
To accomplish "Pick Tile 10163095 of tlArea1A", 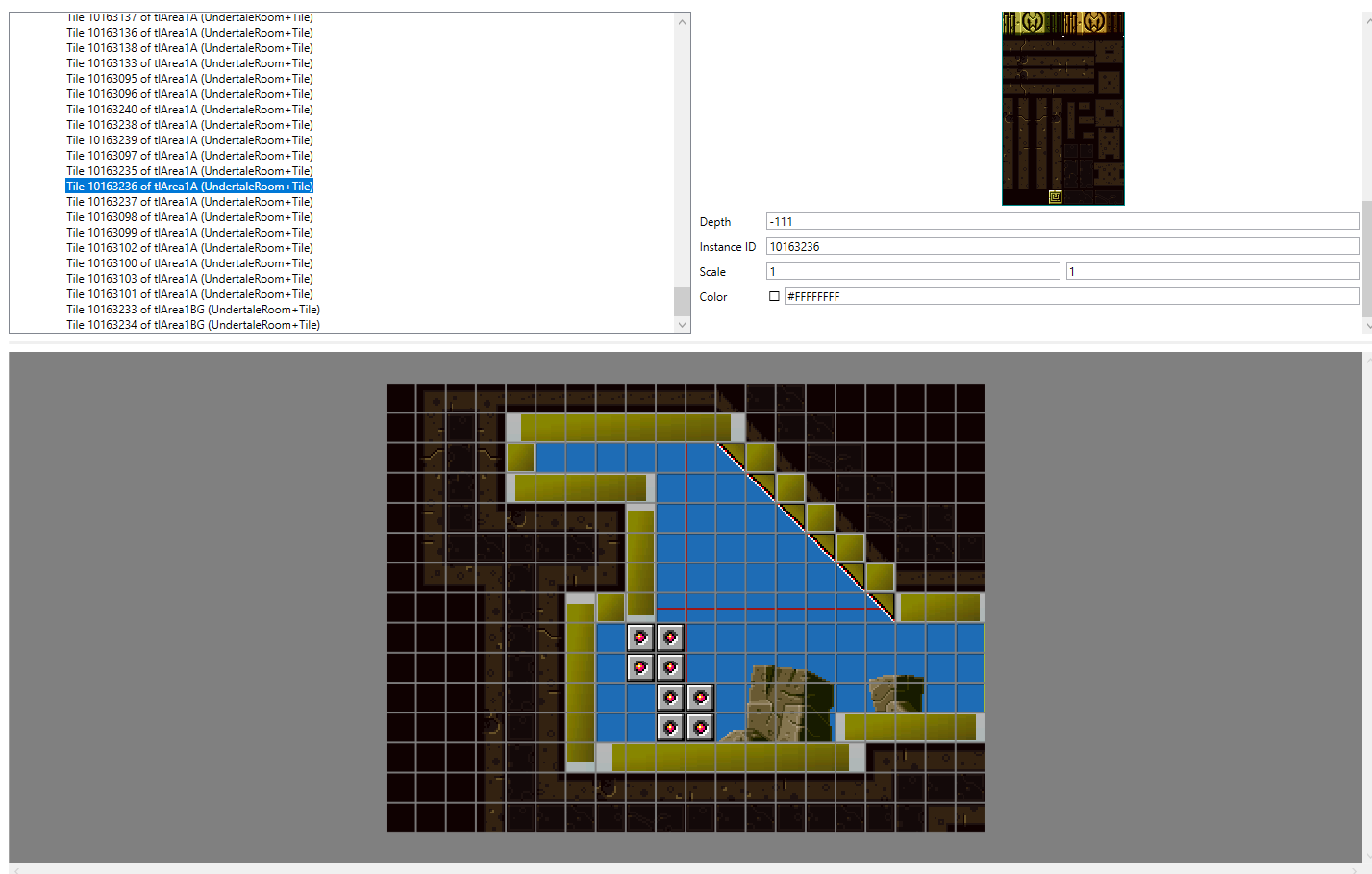I will tap(189, 79).
